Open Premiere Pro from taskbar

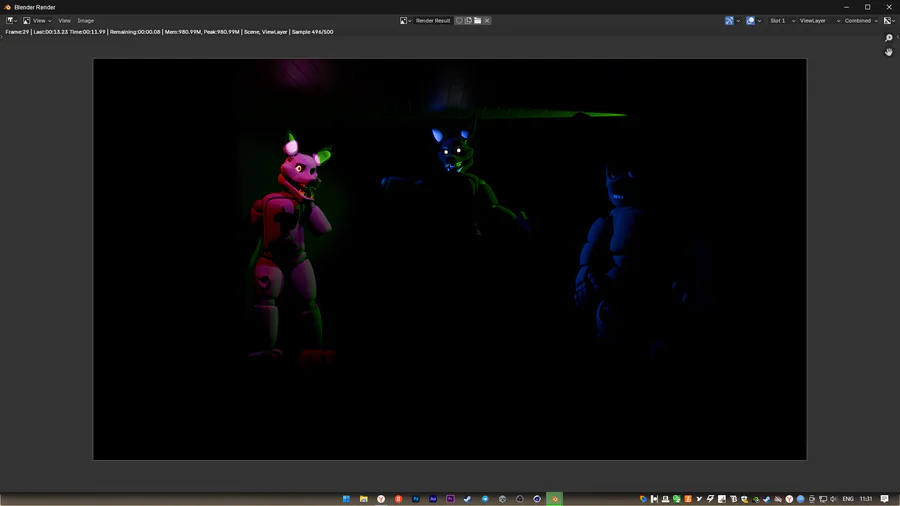click(450, 499)
